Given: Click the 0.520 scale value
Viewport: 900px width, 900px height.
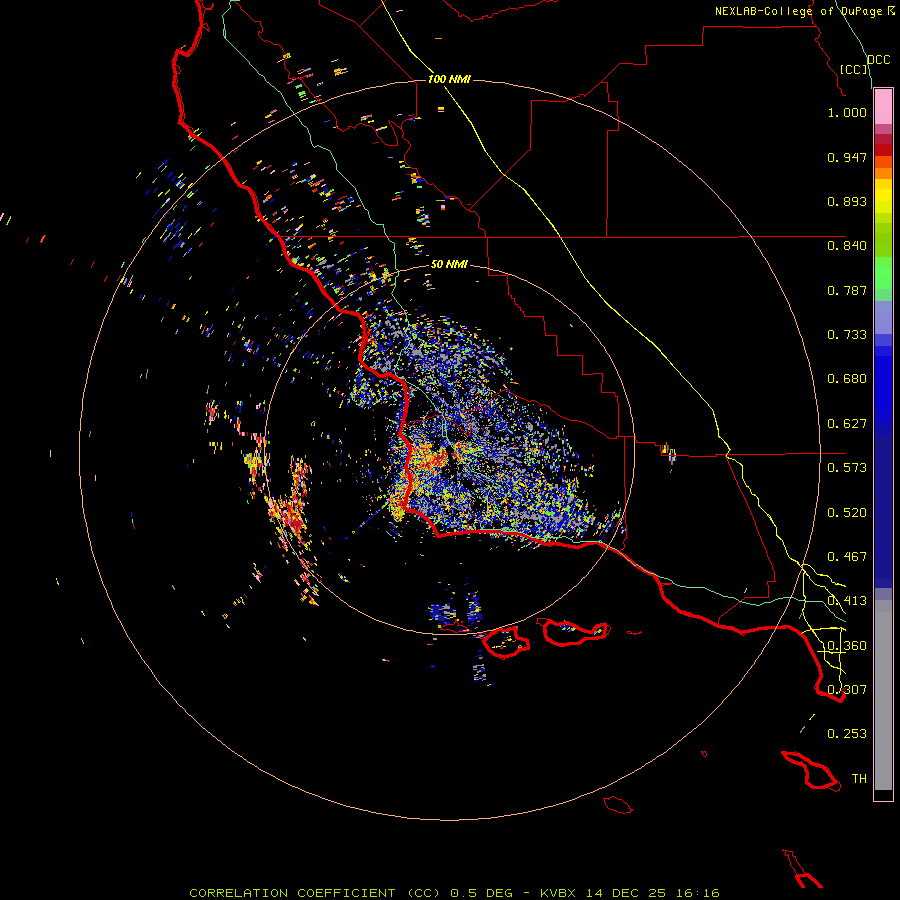Looking at the screenshot, I should click(x=847, y=513).
